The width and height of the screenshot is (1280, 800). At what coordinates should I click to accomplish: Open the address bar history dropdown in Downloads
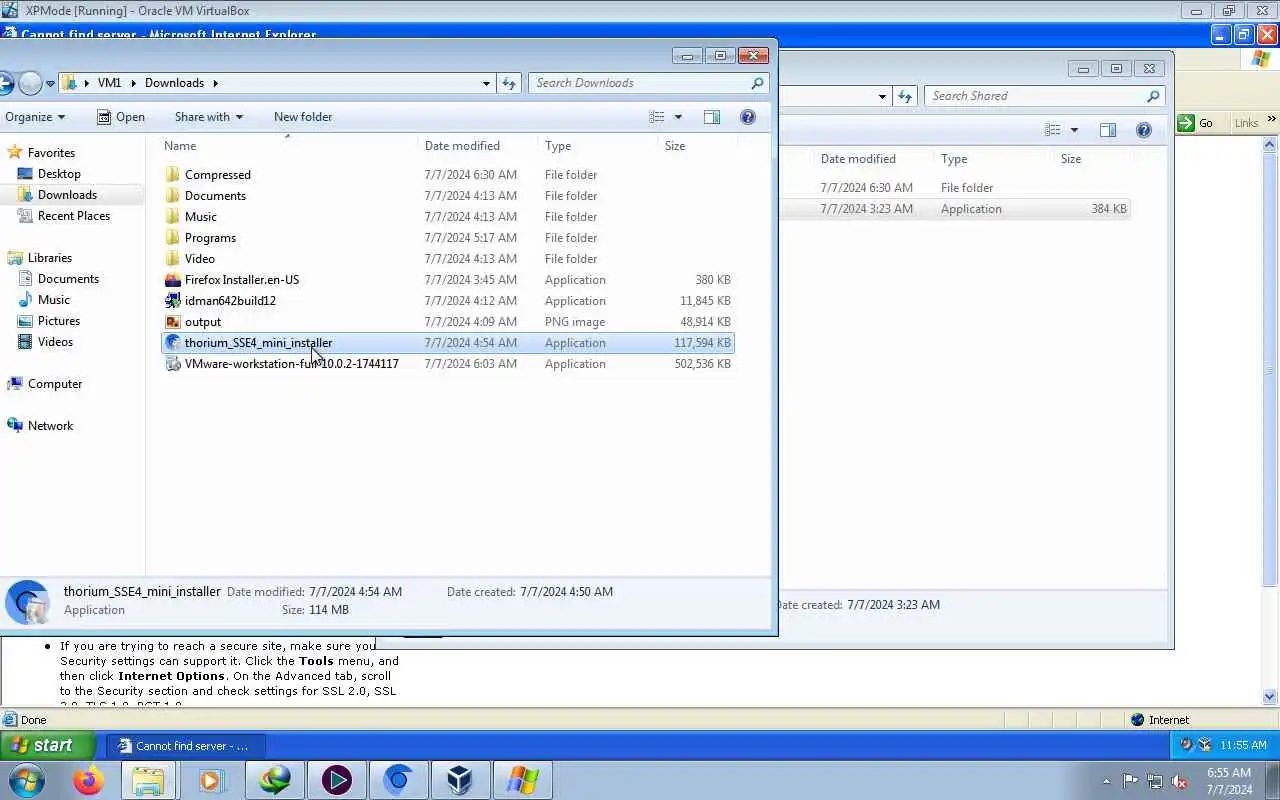coord(487,83)
